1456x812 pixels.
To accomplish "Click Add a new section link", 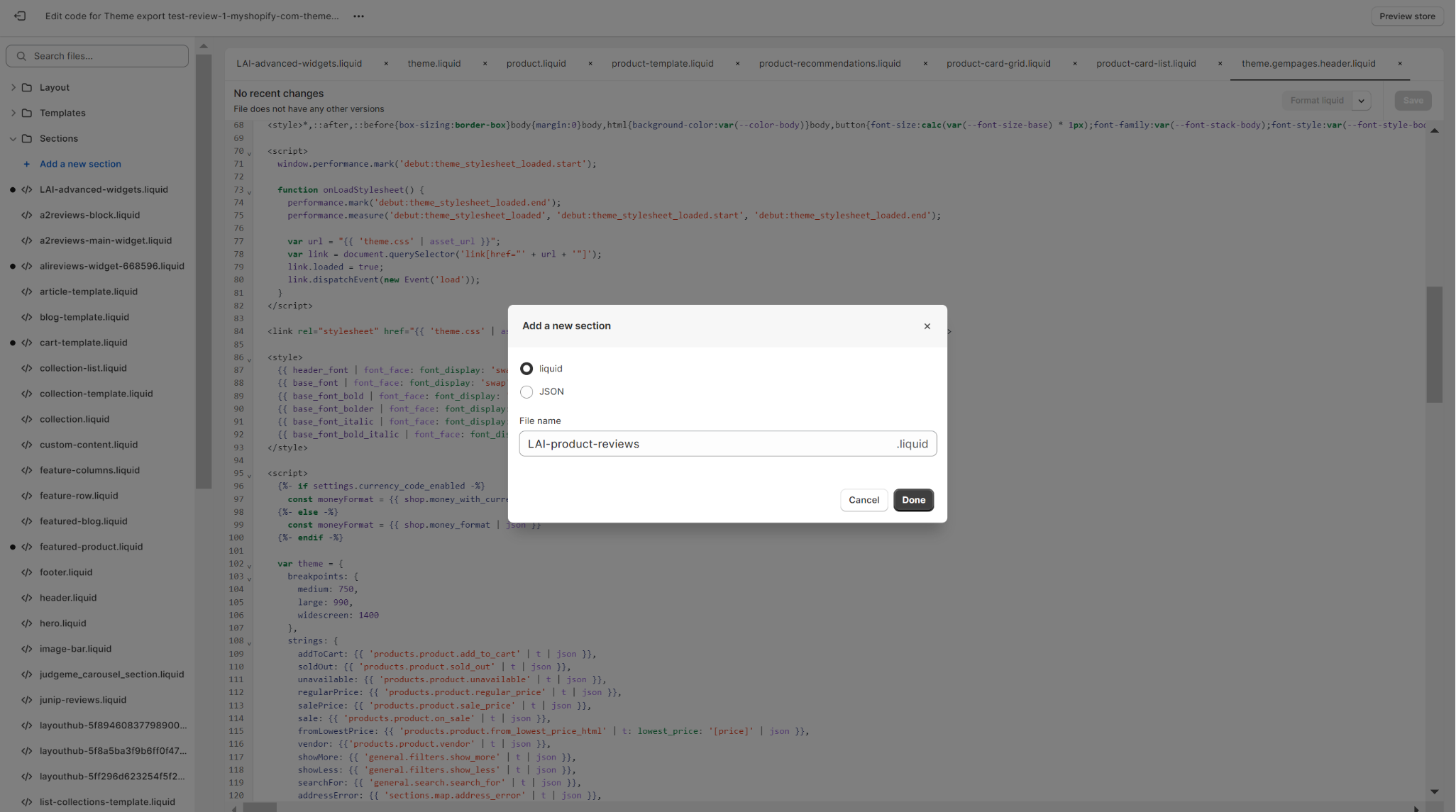I will coord(80,164).
